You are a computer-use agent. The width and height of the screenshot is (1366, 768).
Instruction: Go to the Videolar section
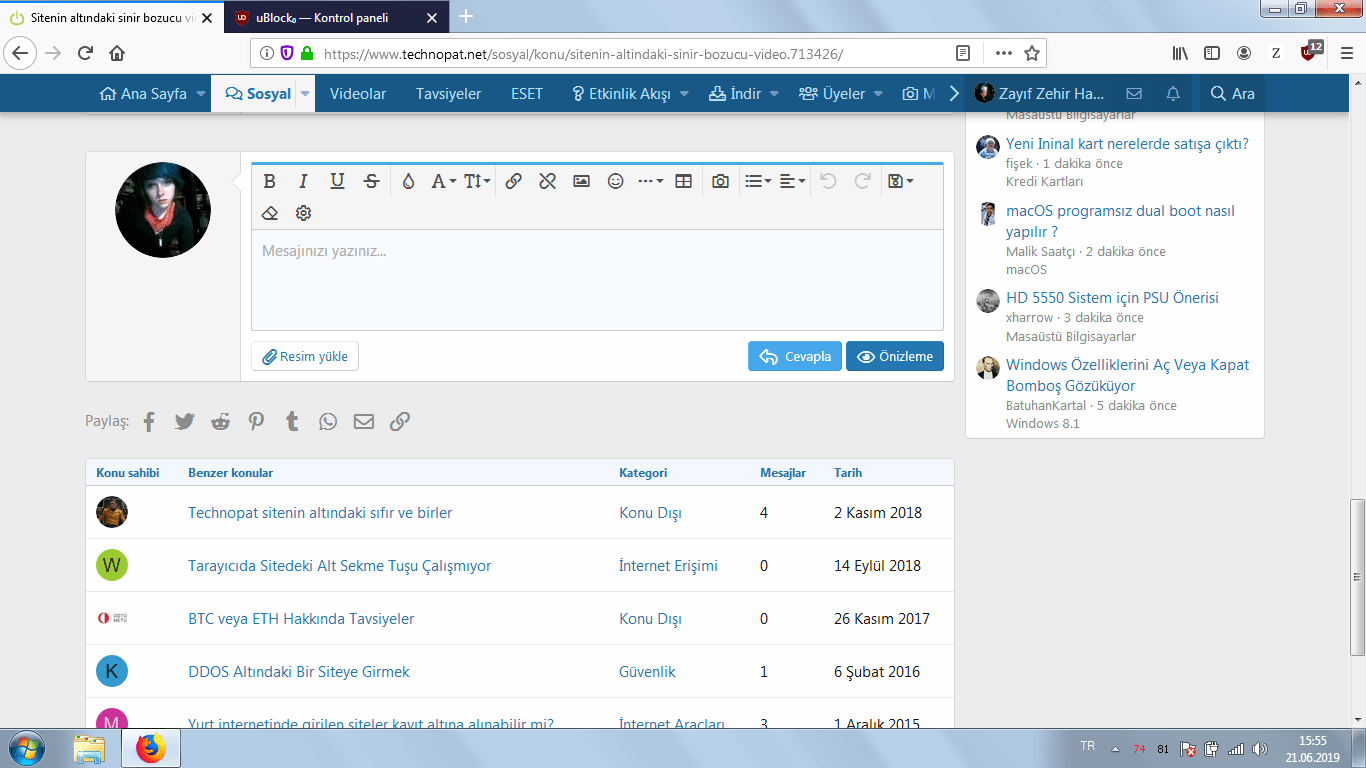pyautogui.click(x=358, y=94)
